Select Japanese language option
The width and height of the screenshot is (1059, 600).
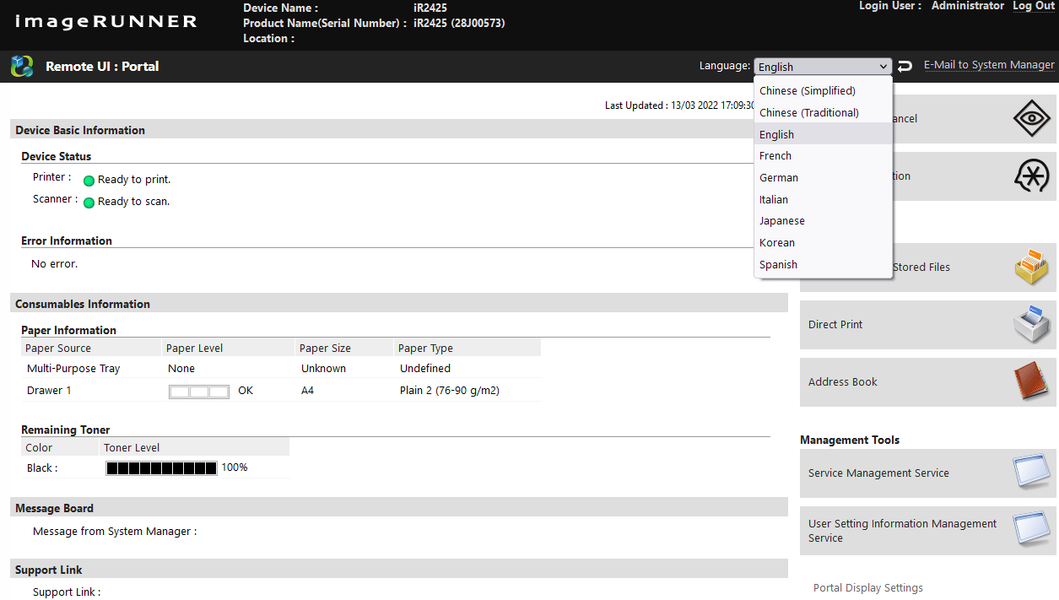pyautogui.click(x=823, y=221)
